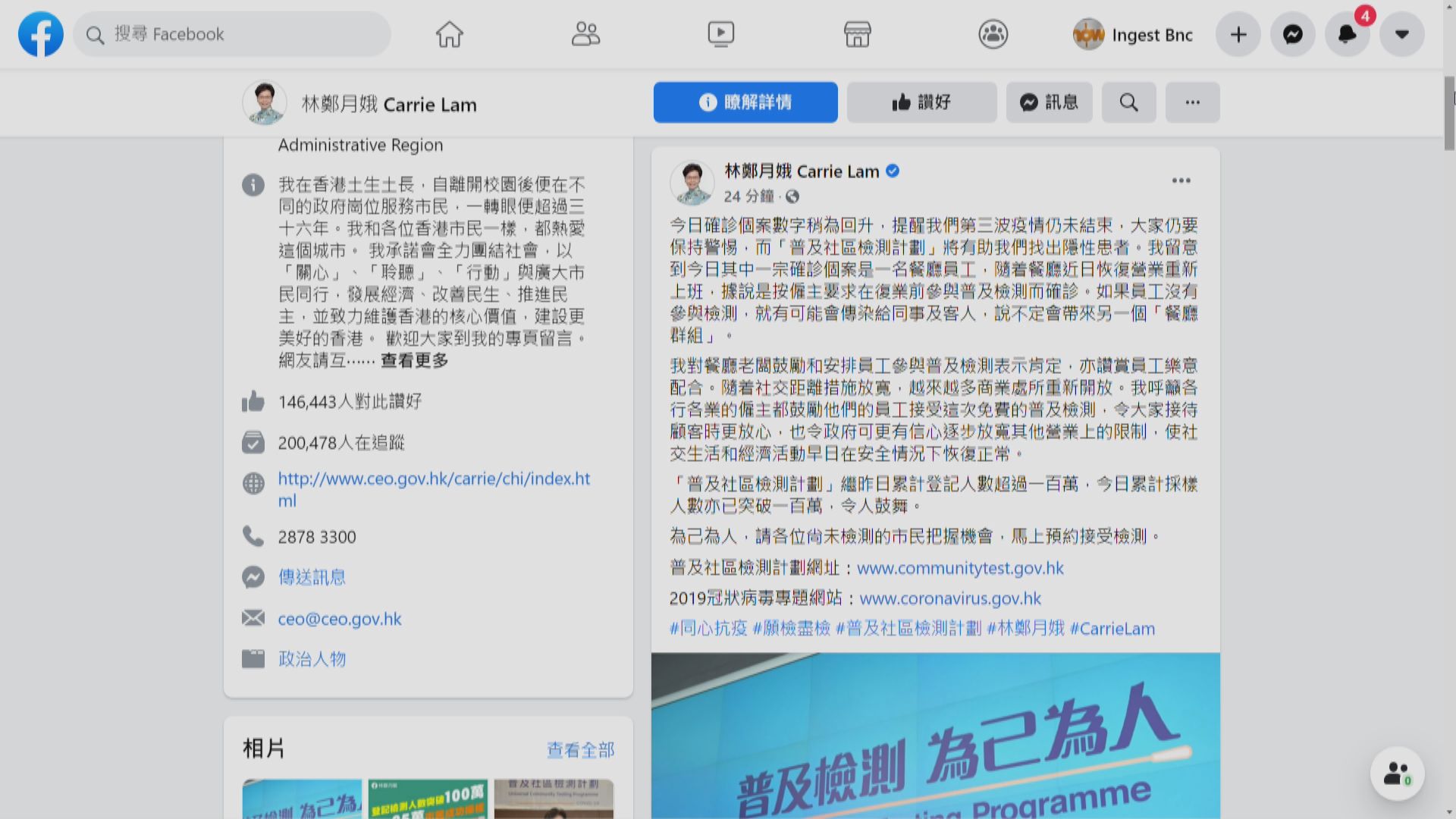Click the 瞭解詳情 button
Viewport: 1456px width, 819px height.
[x=745, y=102]
